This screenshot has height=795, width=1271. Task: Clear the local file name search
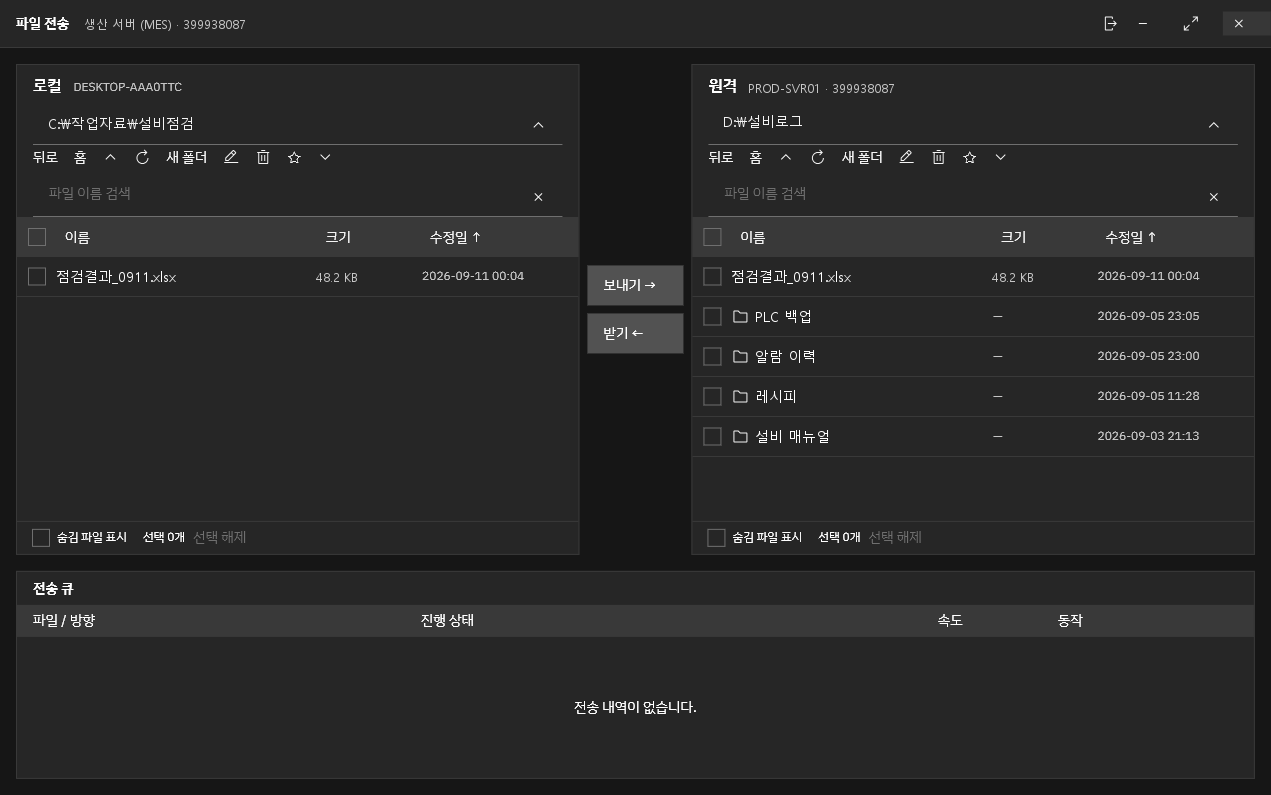coord(538,197)
